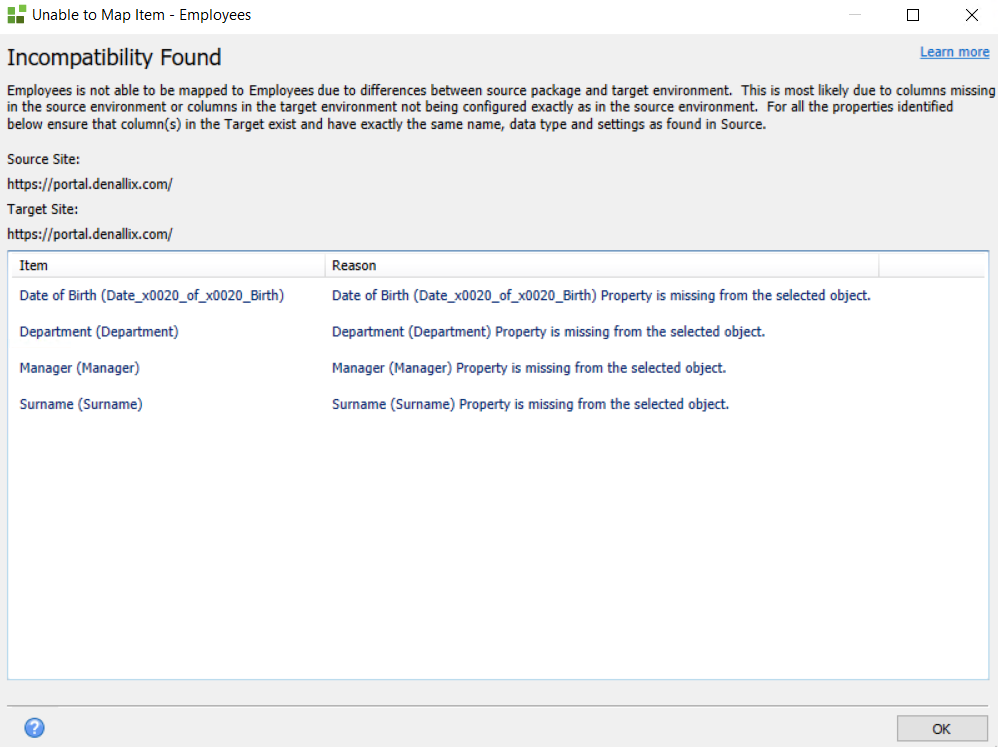Click the Manager property missing reason text
The height and width of the screenshot is (747, 998).
[x=529, y=368]
